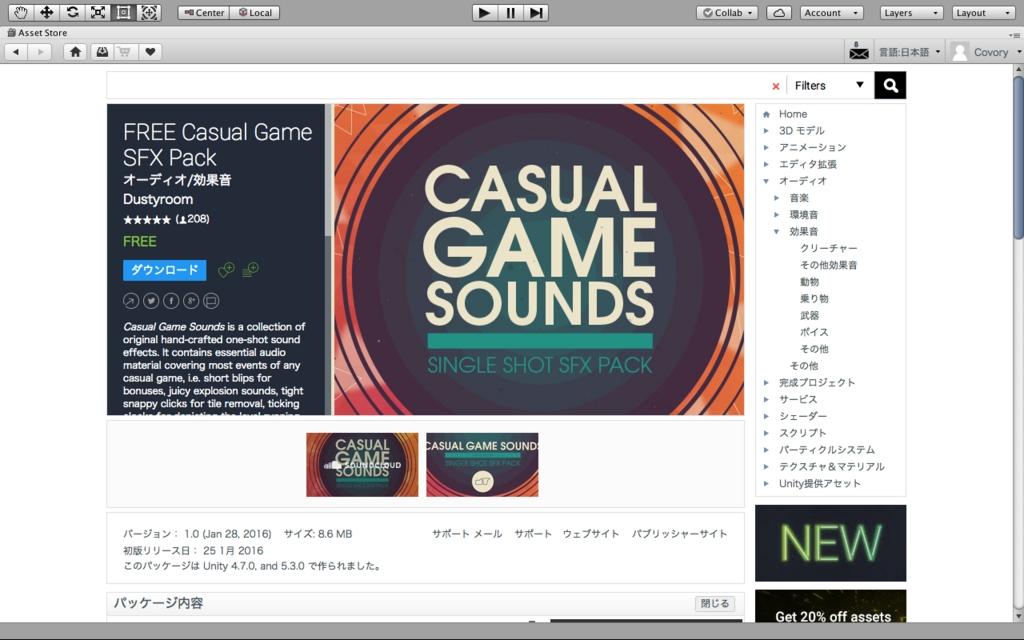Share asset on Twitter
1024x640 pixels.
click(x=151, y=300)
